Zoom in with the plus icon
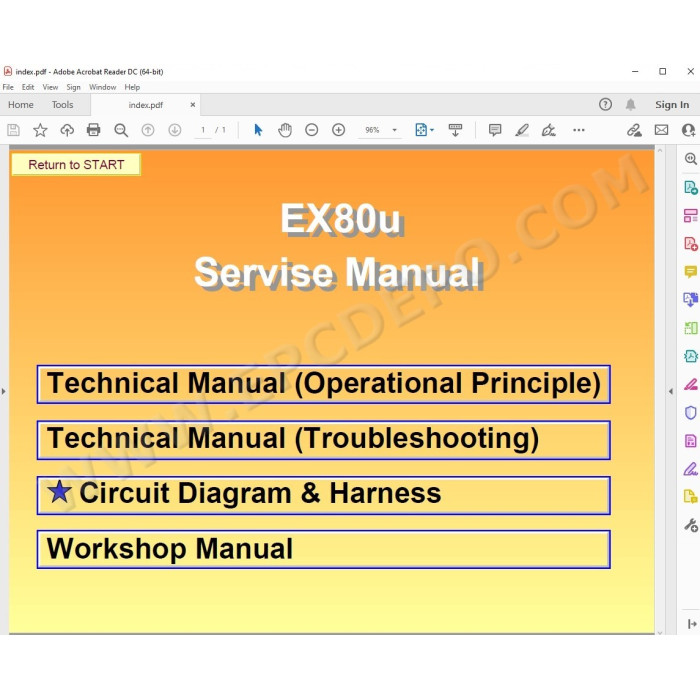Viewport: 700px width, 700px height. pos(338,130)
